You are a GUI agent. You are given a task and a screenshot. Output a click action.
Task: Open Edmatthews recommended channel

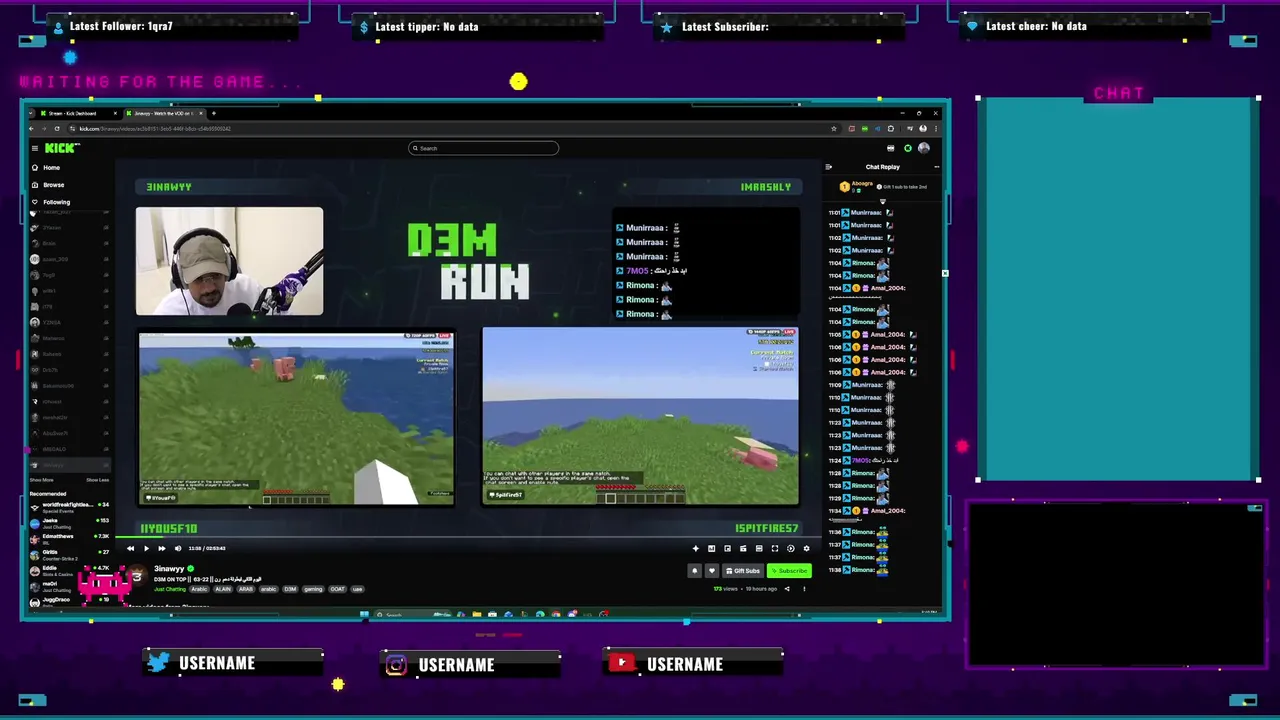tap(70, 538)
